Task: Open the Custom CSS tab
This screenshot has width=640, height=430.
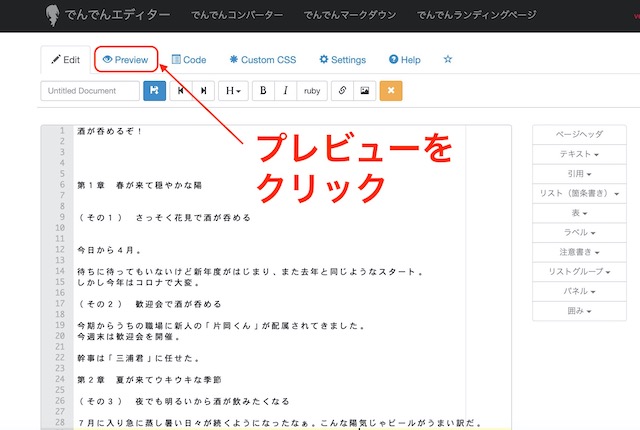Action: click(263, 60)
